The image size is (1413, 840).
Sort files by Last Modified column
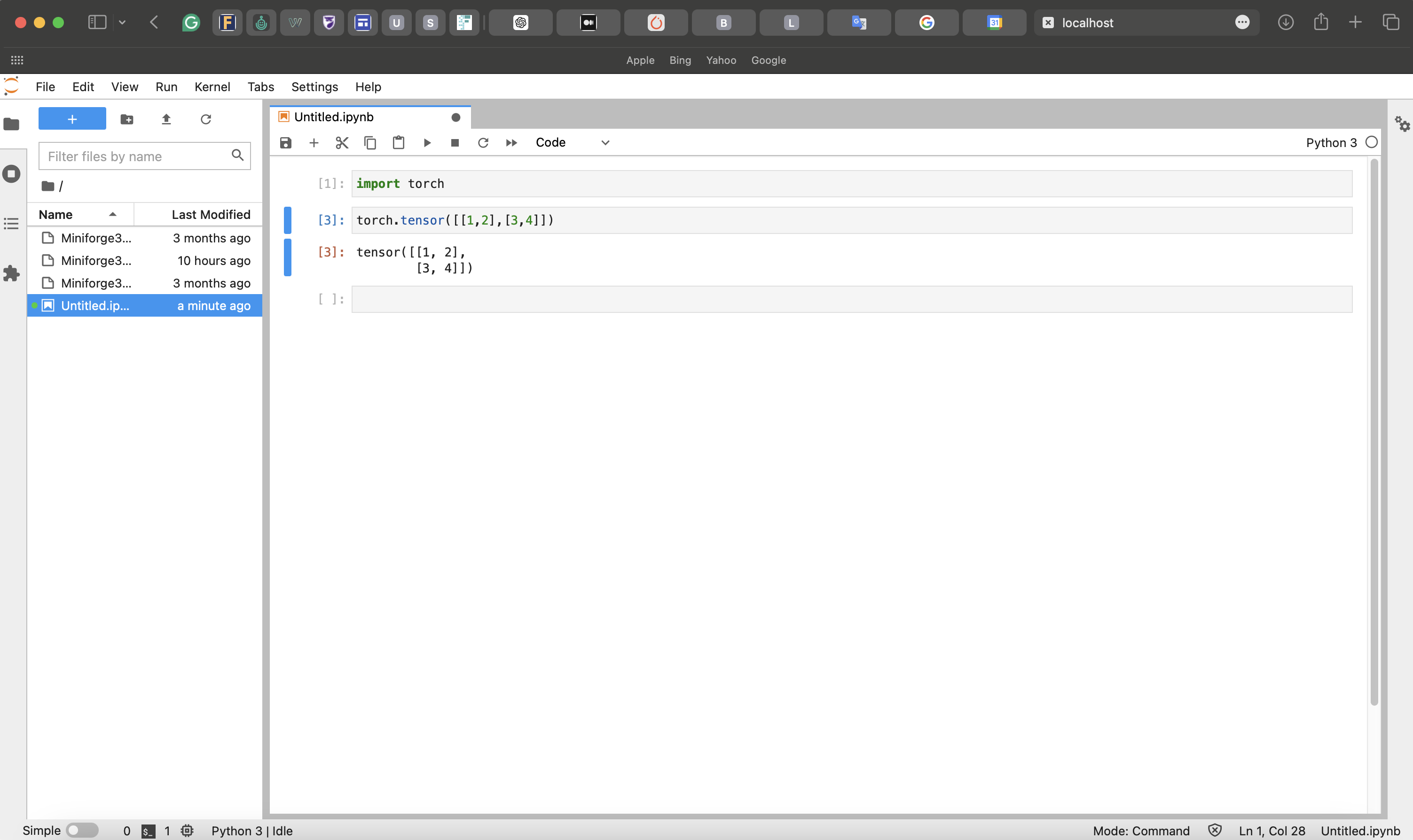click(x=198, y=215)
